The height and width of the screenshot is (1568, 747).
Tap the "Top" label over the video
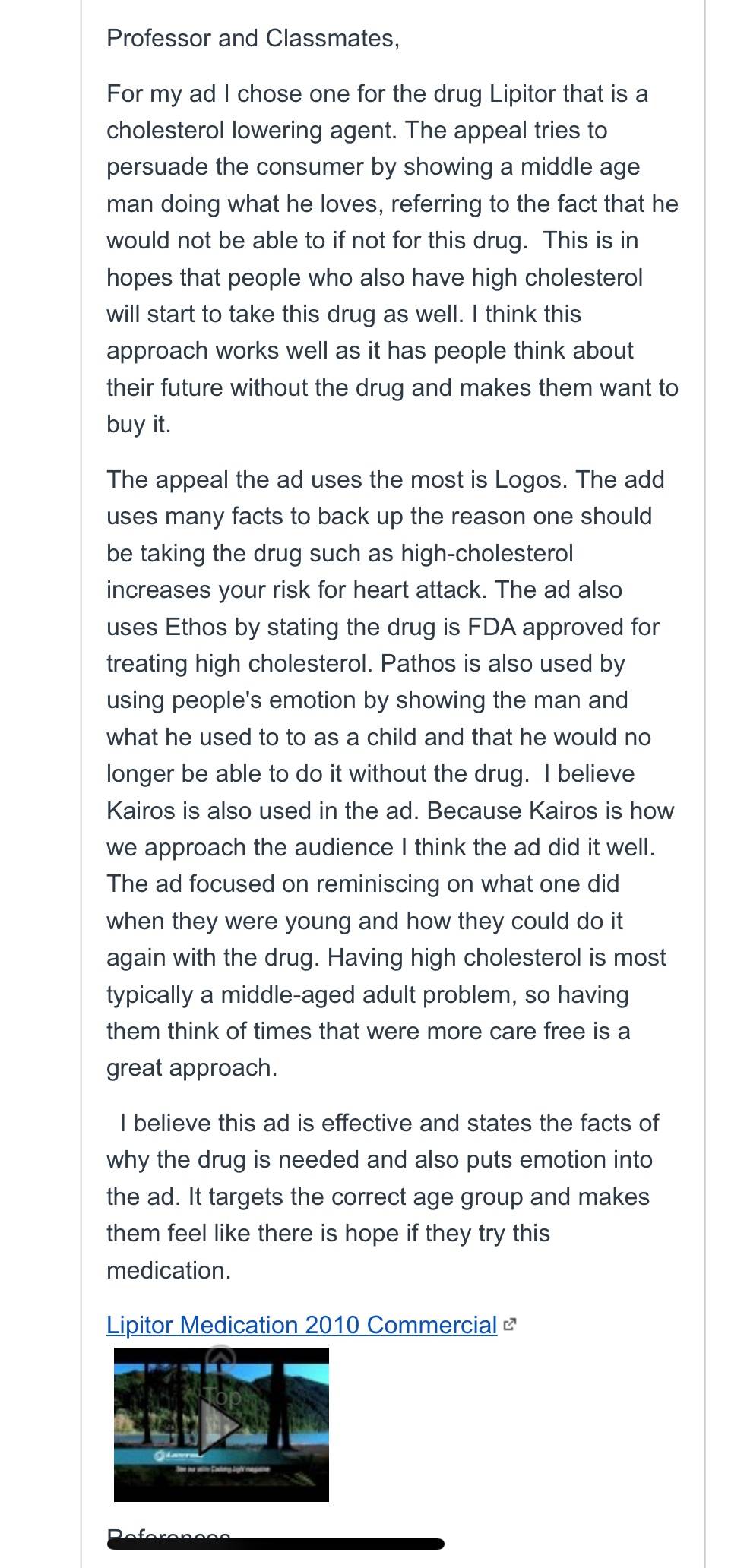(x=221, y=1397)
